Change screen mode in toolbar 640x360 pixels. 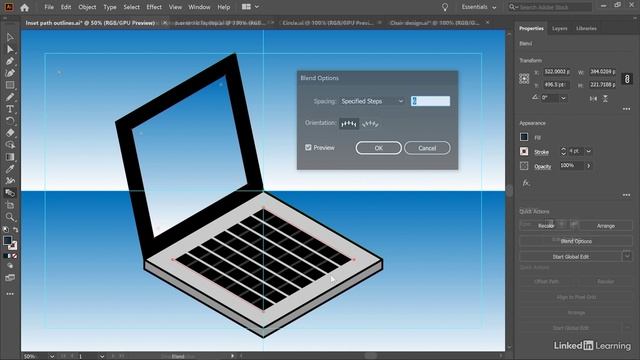pyautogui.click(x=10, y=278)
